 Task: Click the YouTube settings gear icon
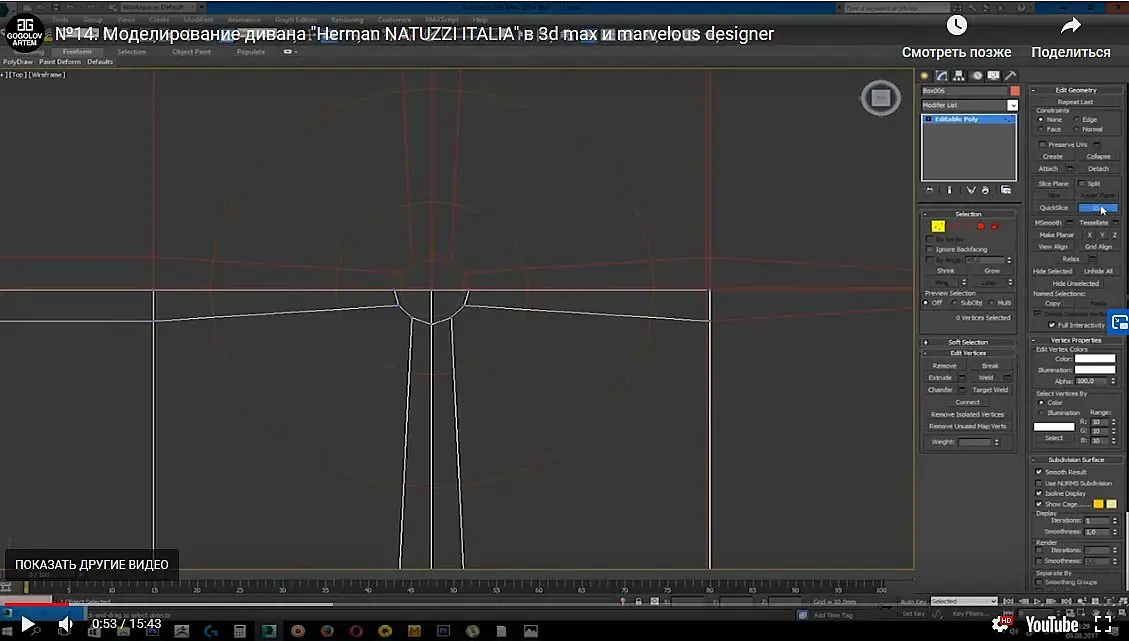point(1000,624)
